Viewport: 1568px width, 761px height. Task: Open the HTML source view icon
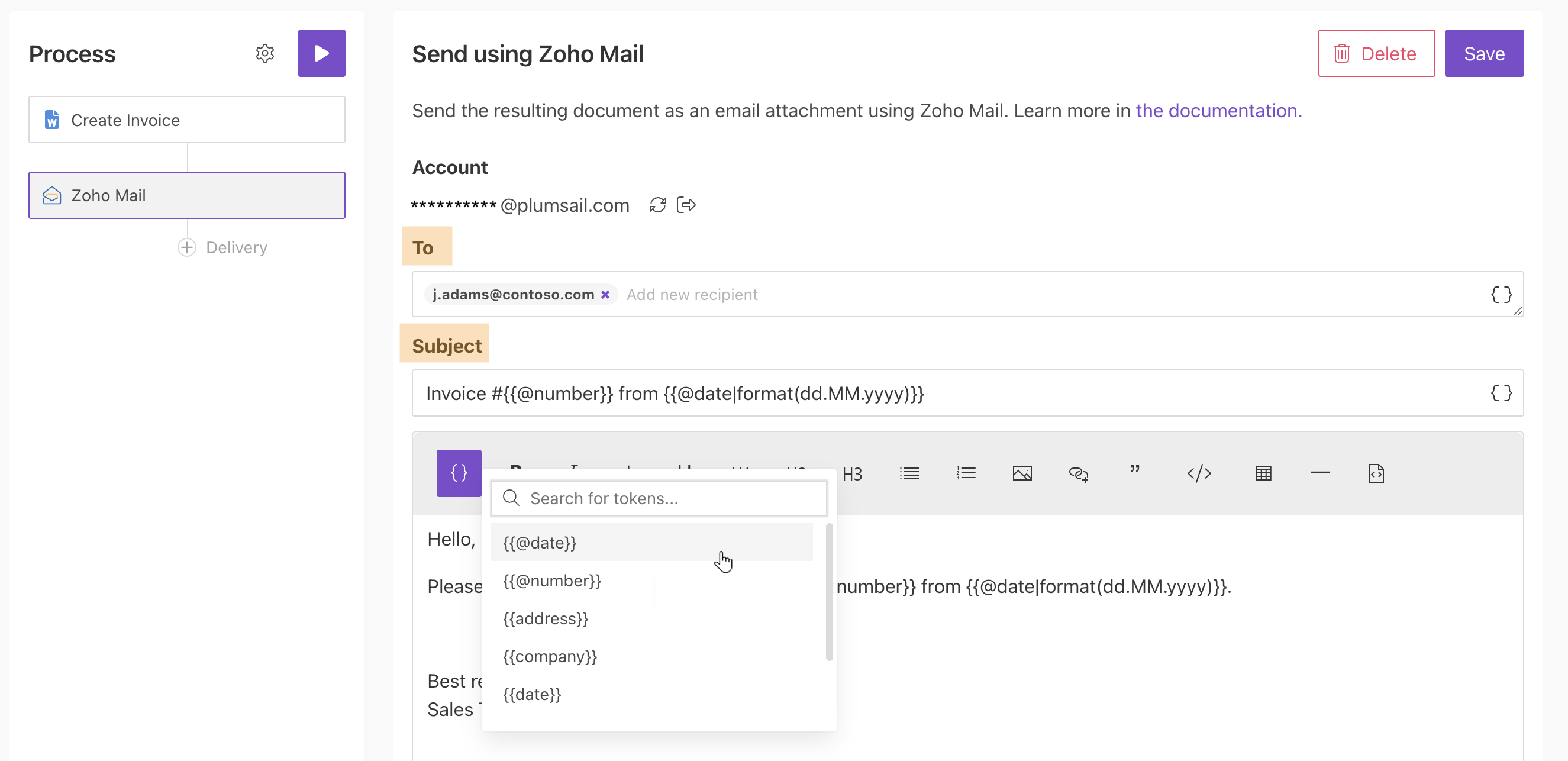1376,473
